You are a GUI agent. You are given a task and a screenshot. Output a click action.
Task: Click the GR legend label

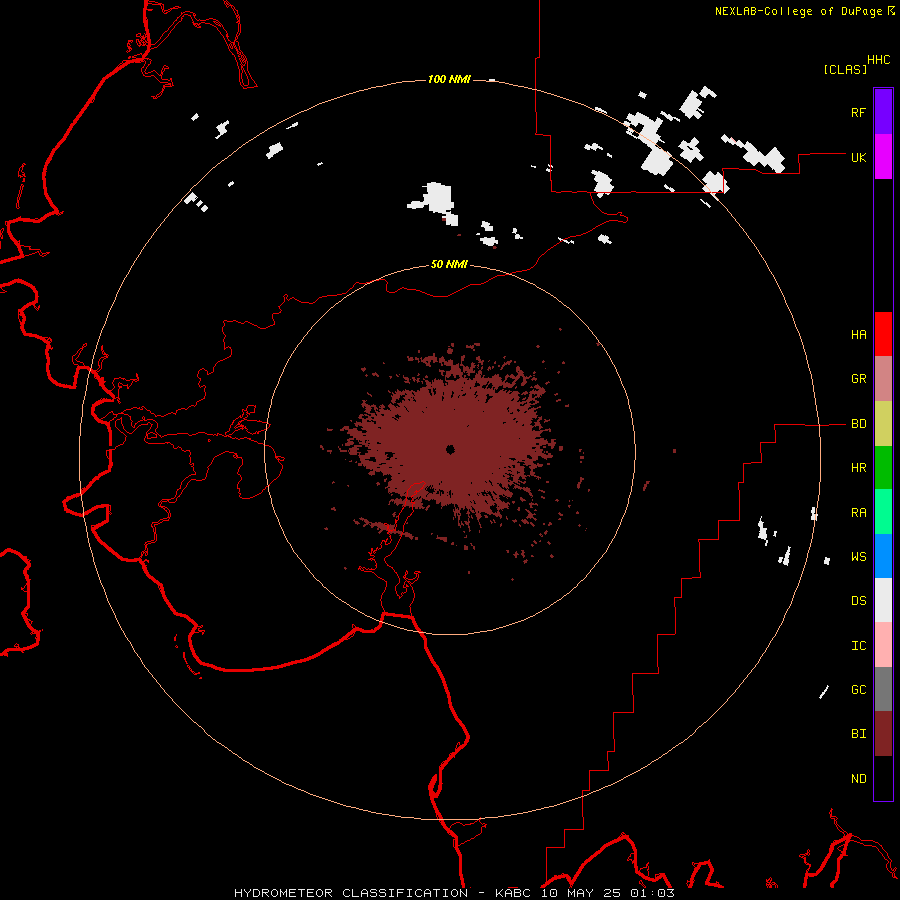(x=858, y=379)
